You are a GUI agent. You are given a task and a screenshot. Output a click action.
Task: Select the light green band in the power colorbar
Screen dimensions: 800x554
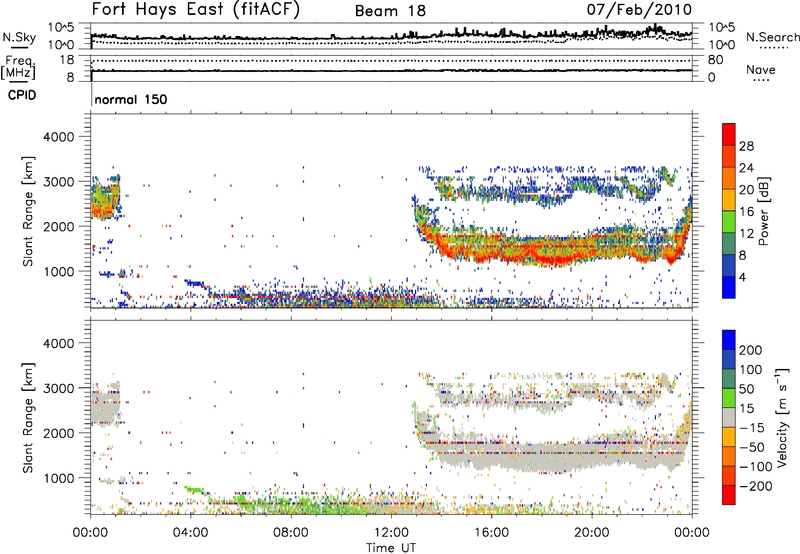pos(729,222)
